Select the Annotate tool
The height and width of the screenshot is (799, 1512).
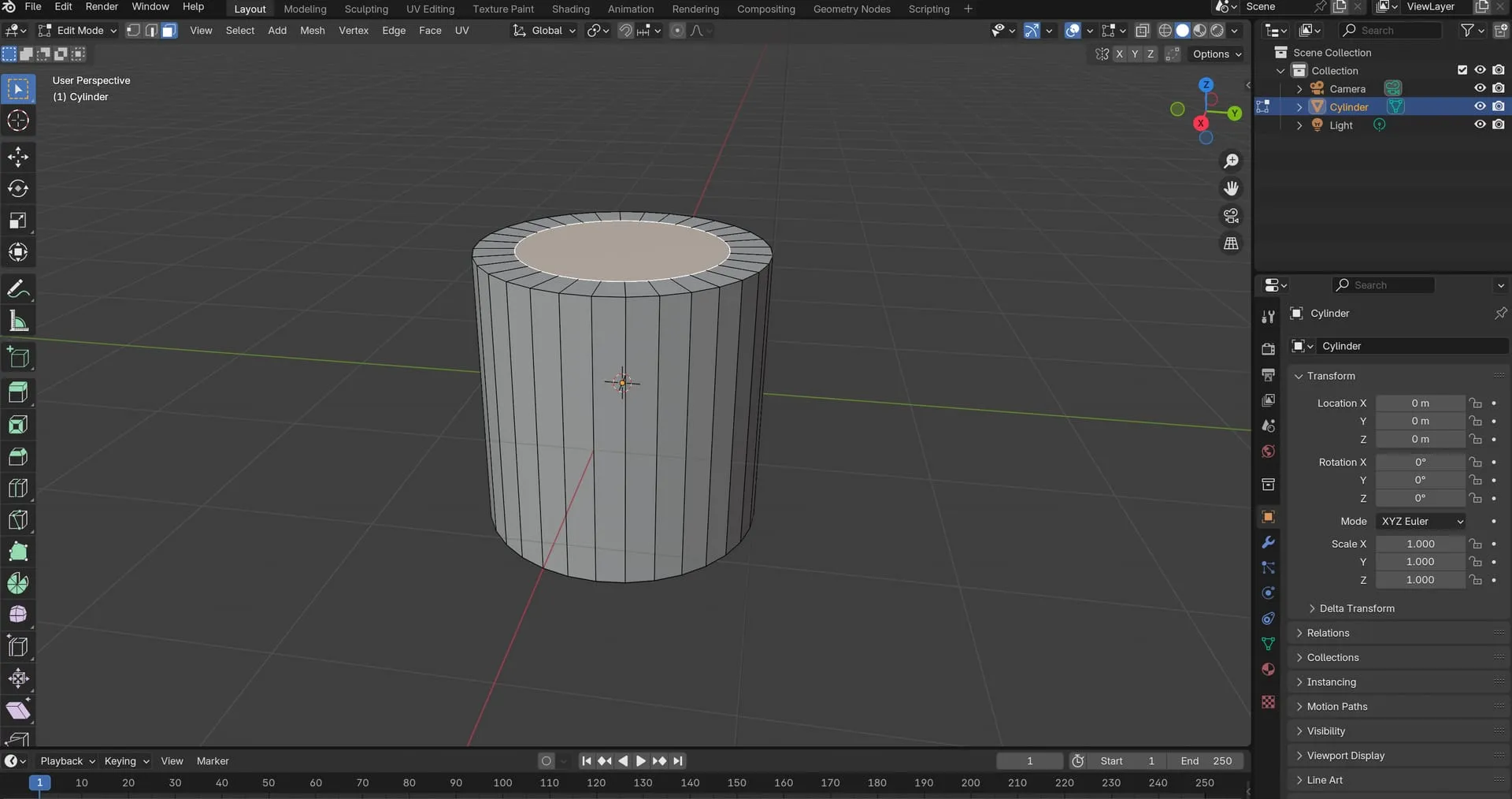pyautogui.click(x=18, y=289)
